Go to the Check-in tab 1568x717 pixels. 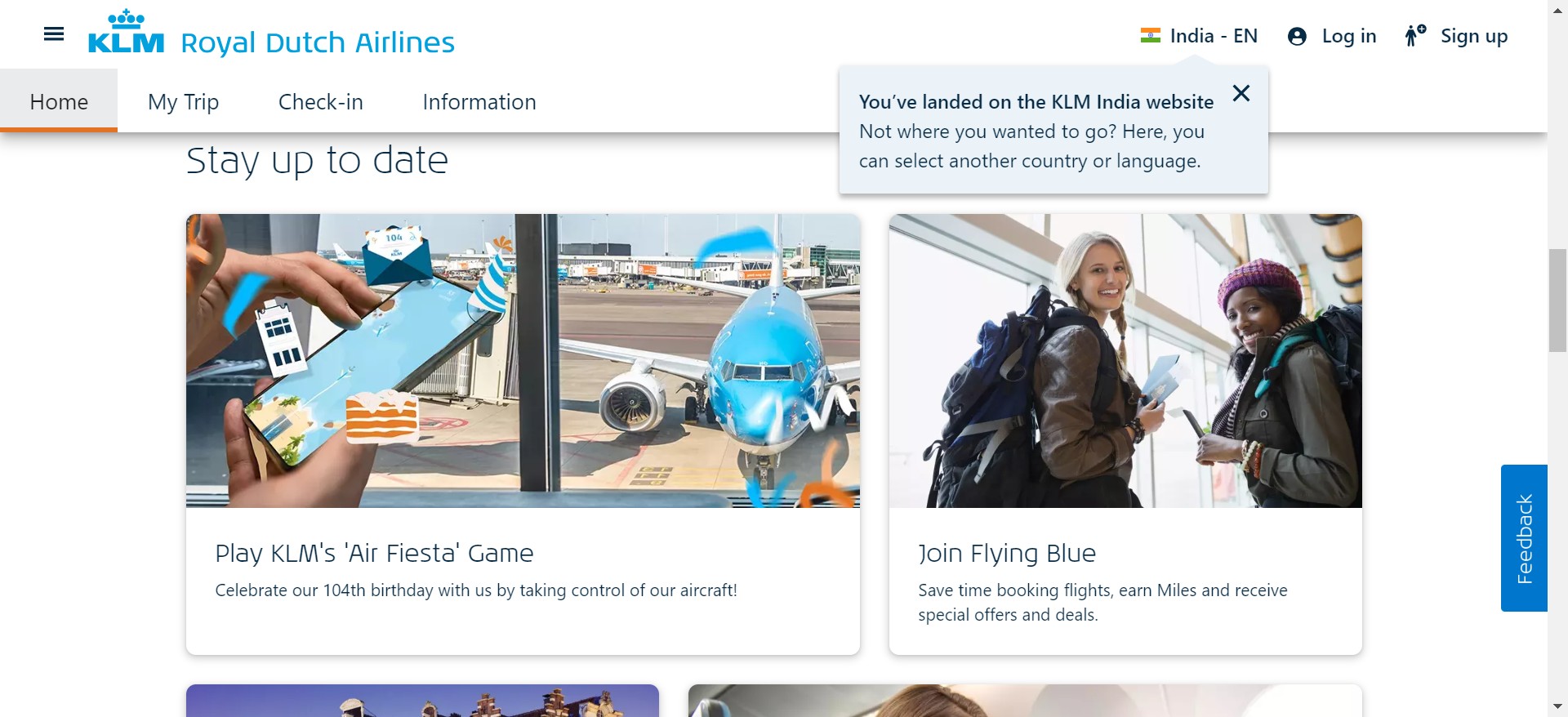point(320,102)
